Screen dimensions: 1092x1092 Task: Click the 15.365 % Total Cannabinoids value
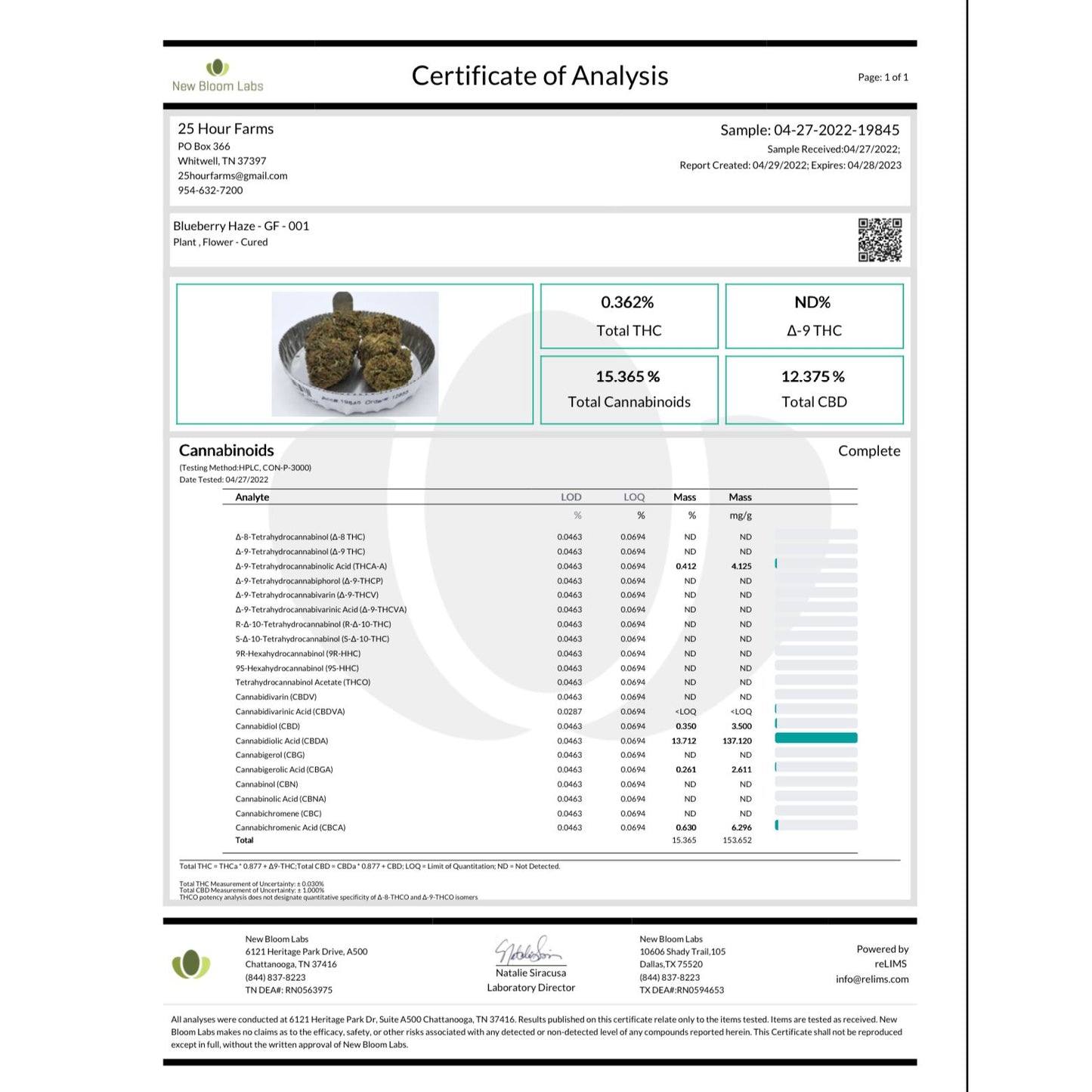[x=627, y=376]
